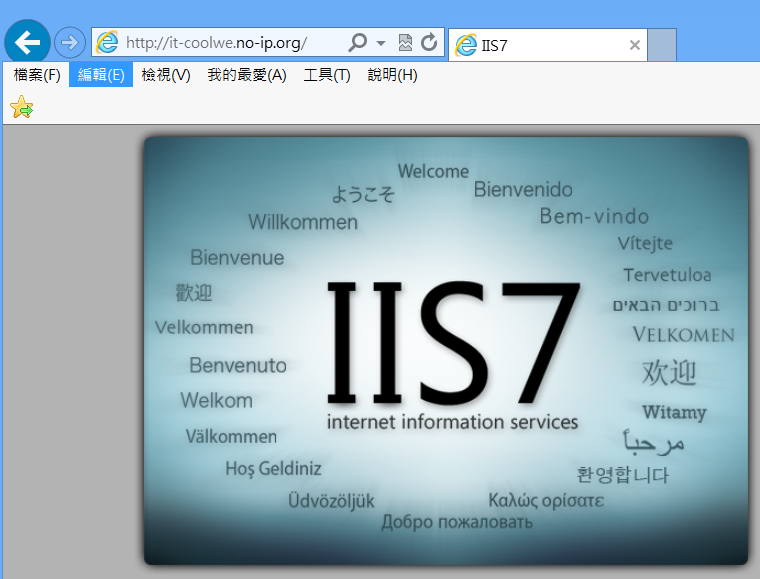Click the Forward arrow button
The image size is (760, 579).
(70, 43)
